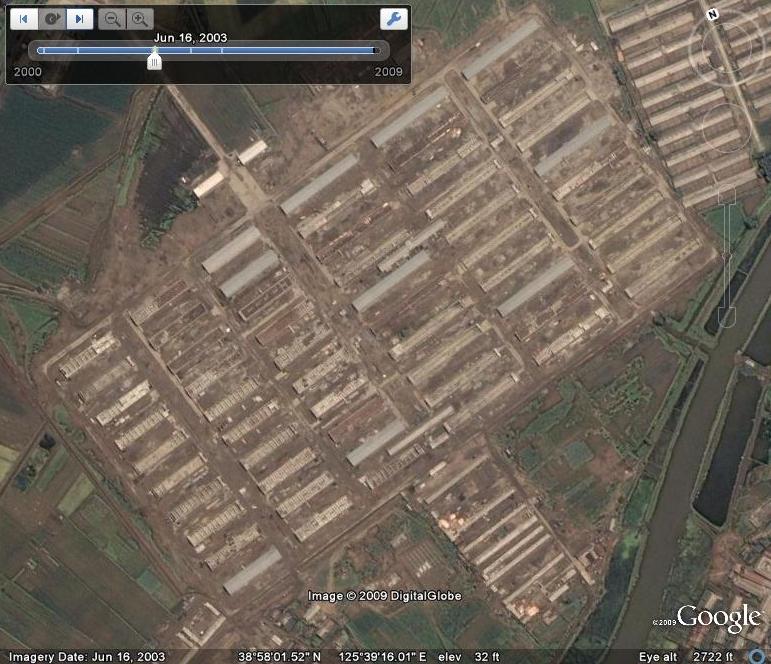
Task: Click the latitude 38°58'01.52" N readout
Action: tap(279, 657)
